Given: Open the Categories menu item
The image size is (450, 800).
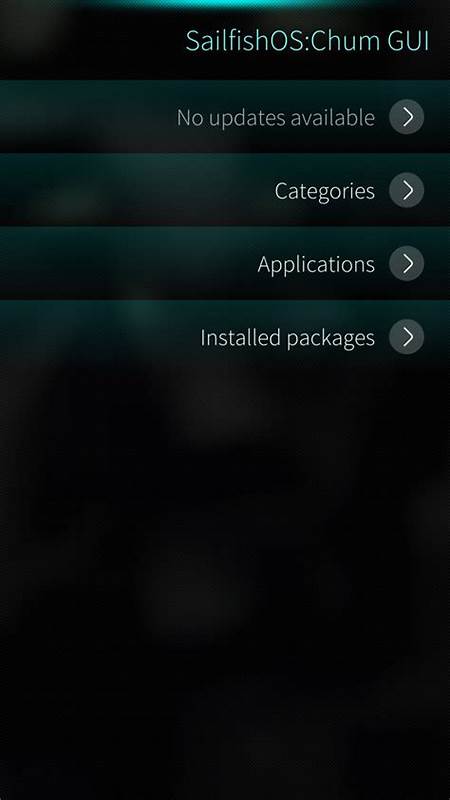Looking at the screenshot, I should point(225,190).
